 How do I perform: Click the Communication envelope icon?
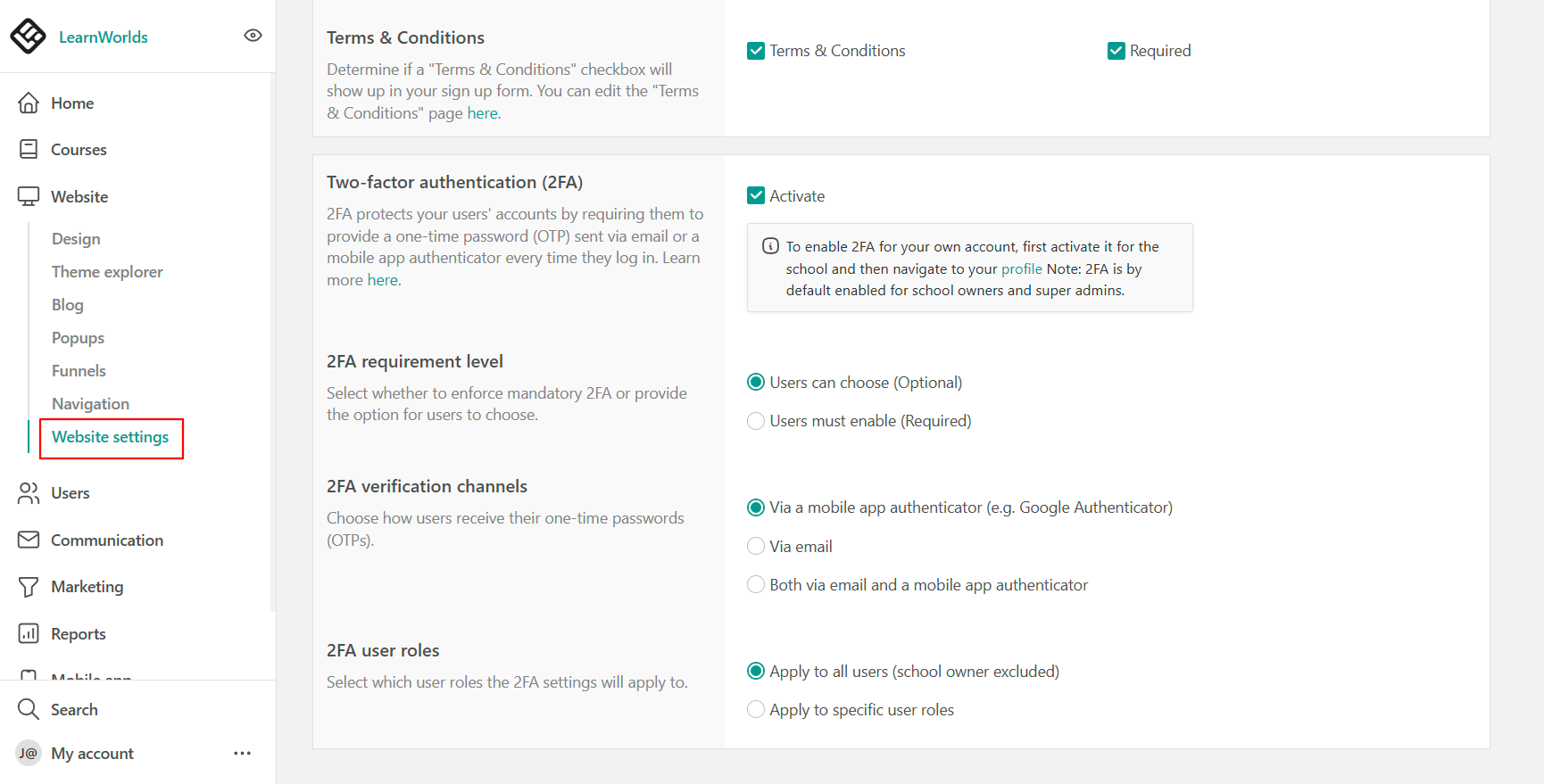(x=29, y=541)
